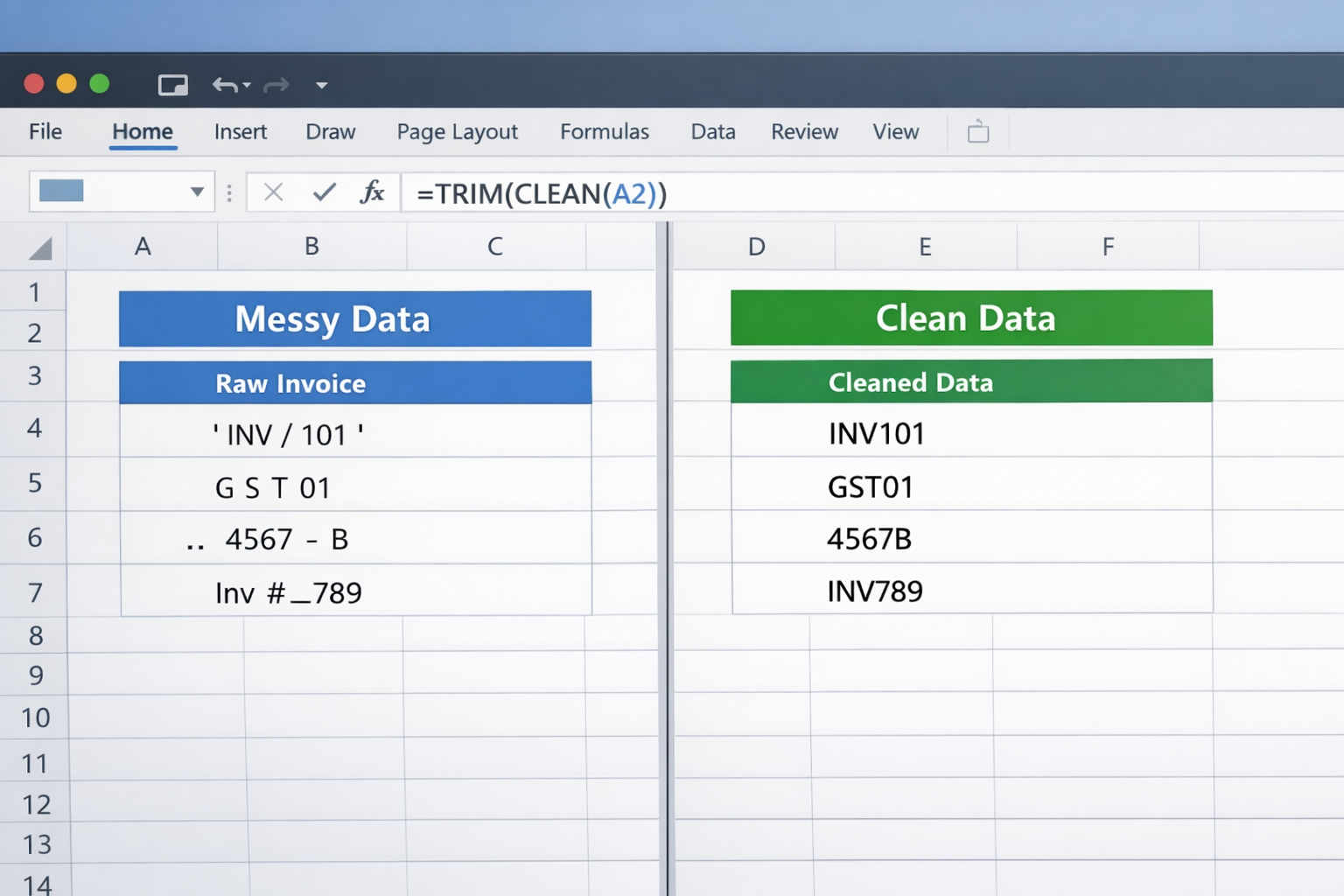Click the Redo icon
Screen dimensions: 1344x896
(276, 85)
